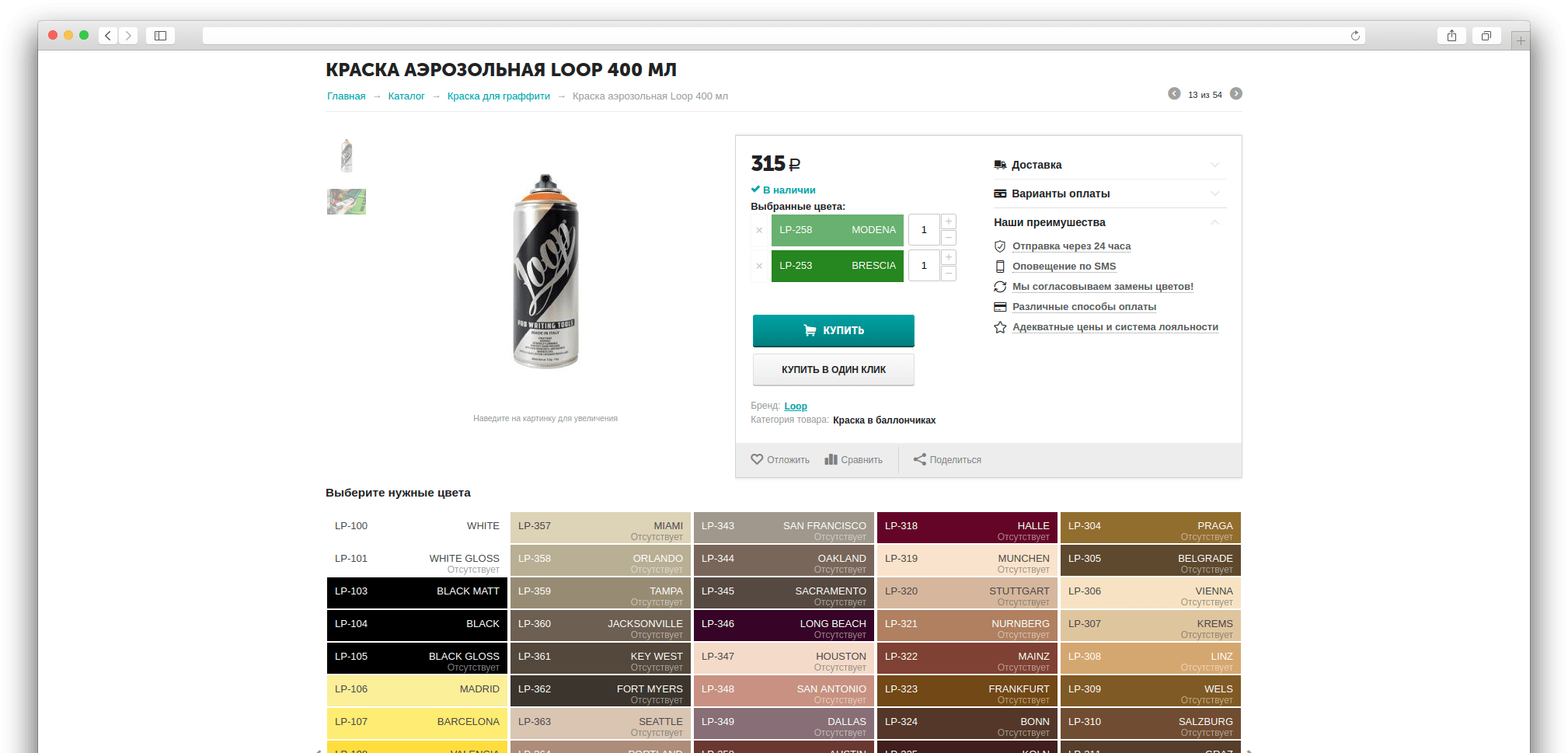Screen dimensions: 1568x753
Task: Go to next product arrow
Action: 1236,94
